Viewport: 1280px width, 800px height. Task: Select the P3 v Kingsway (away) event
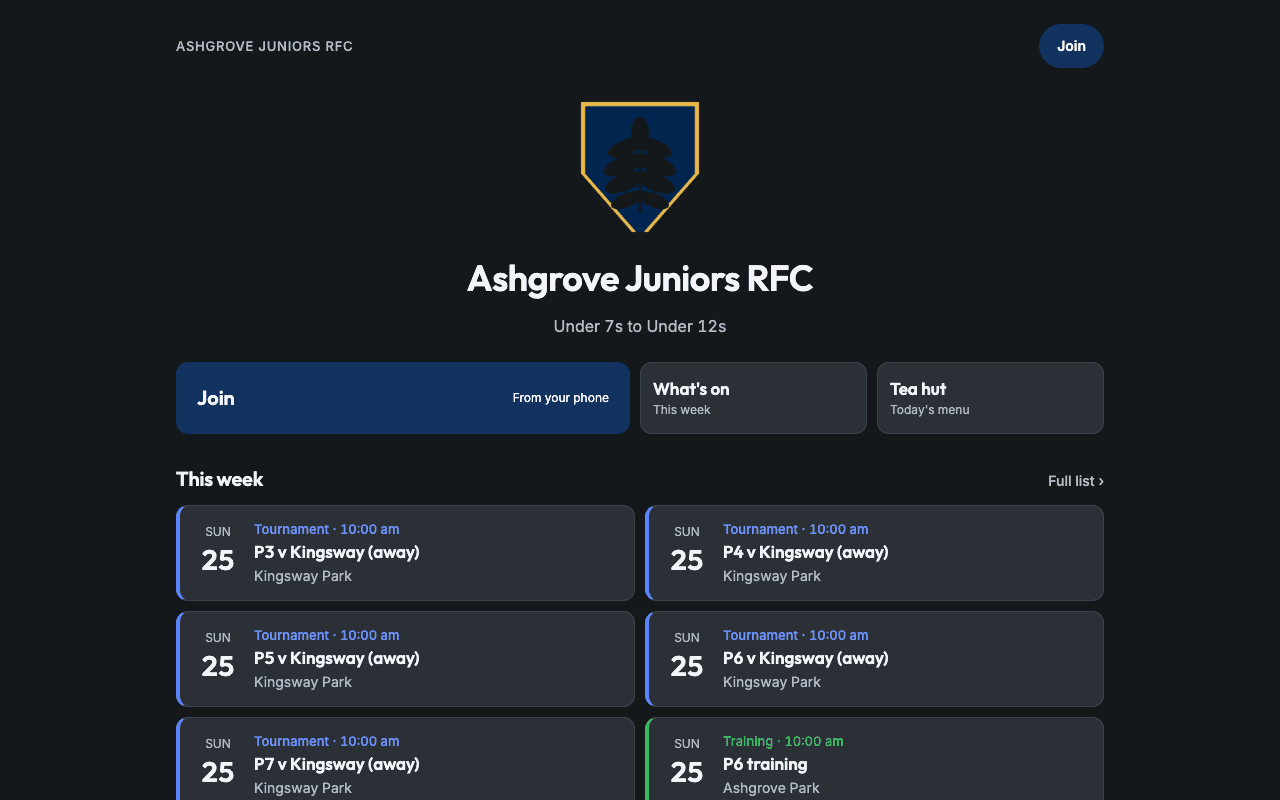coord(405,553)
